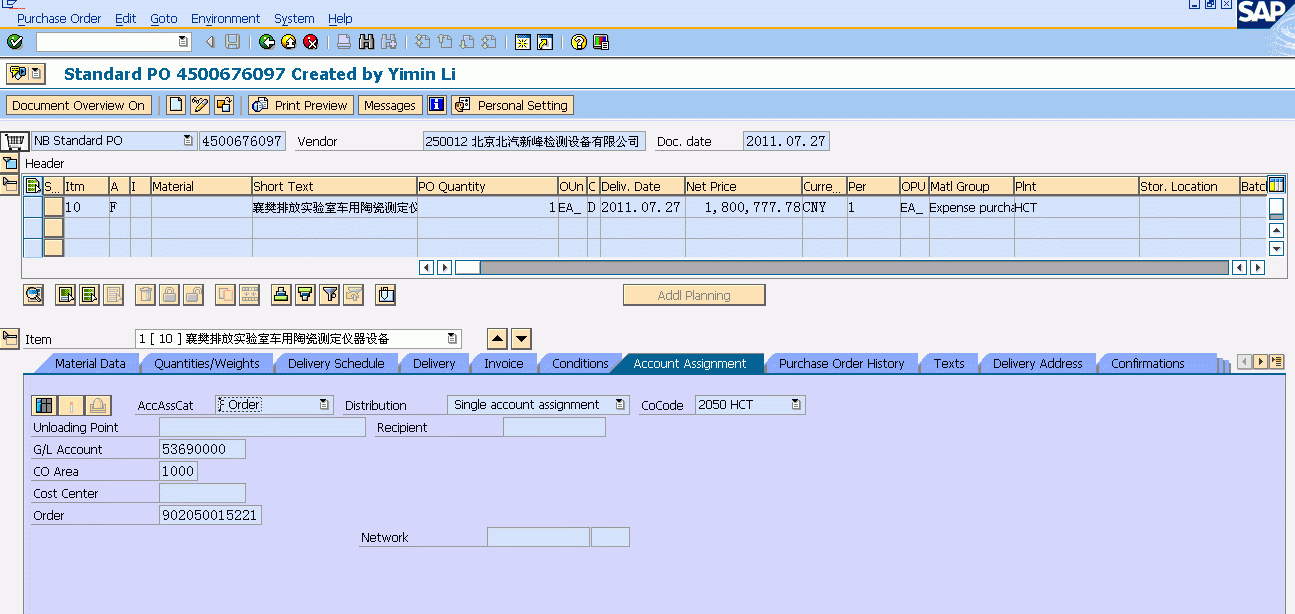
Task: Collapse the item overview section
Action: tap(10, 183)
